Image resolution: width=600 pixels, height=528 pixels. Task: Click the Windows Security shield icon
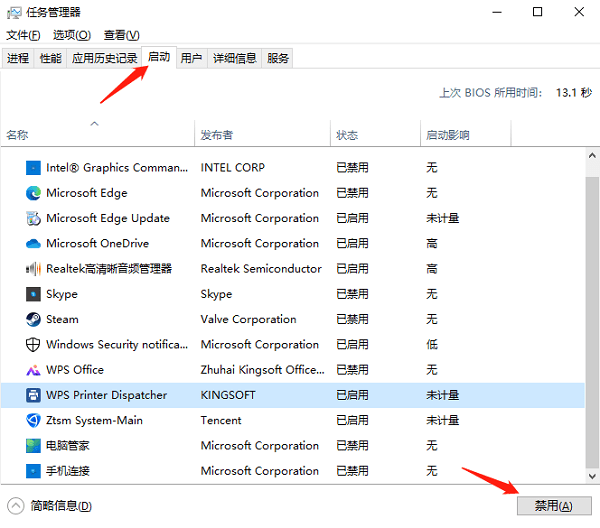(x=33, y=345)
